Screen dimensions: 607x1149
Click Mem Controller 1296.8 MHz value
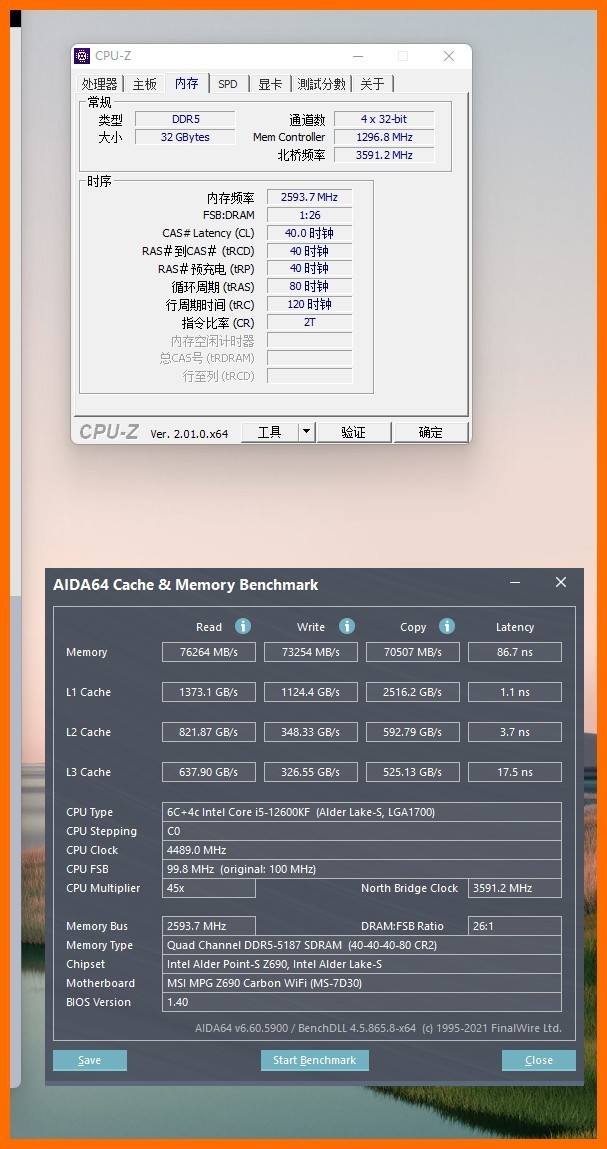coord(384,137)
